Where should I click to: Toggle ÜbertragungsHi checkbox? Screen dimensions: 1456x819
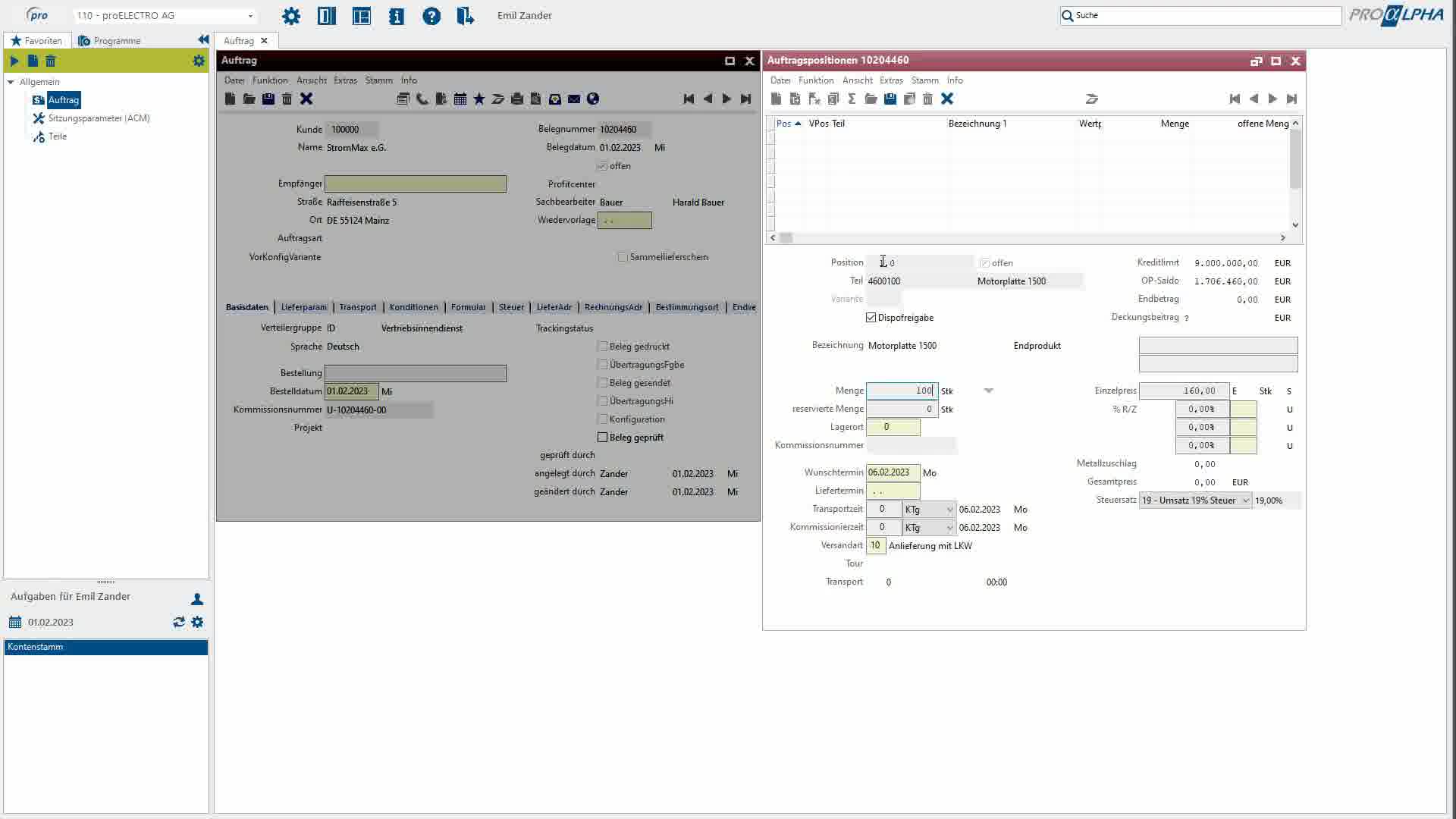pyautogui.click(x=603, y=401)
